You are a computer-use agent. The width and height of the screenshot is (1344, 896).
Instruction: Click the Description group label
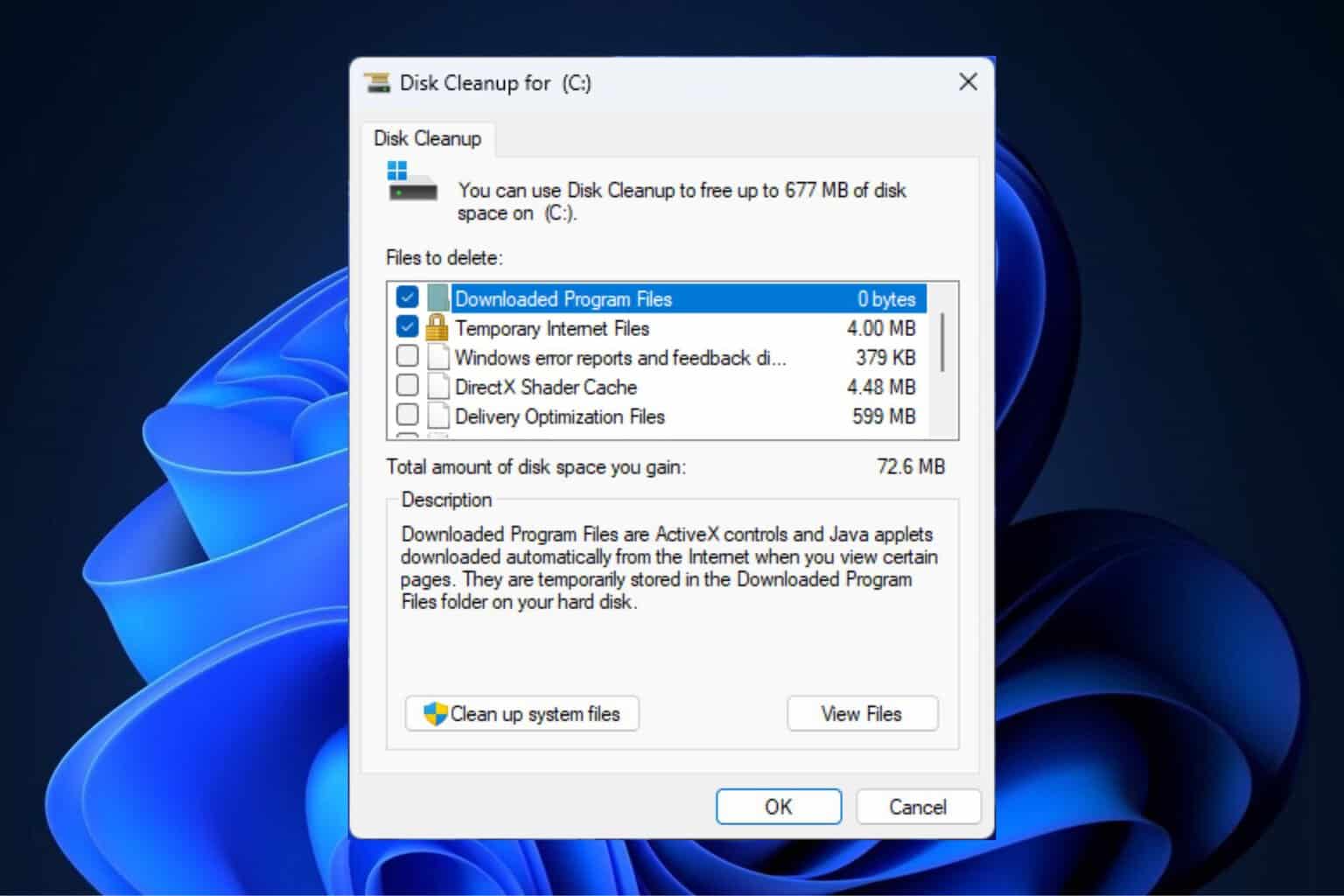click(x=446, y=500)
